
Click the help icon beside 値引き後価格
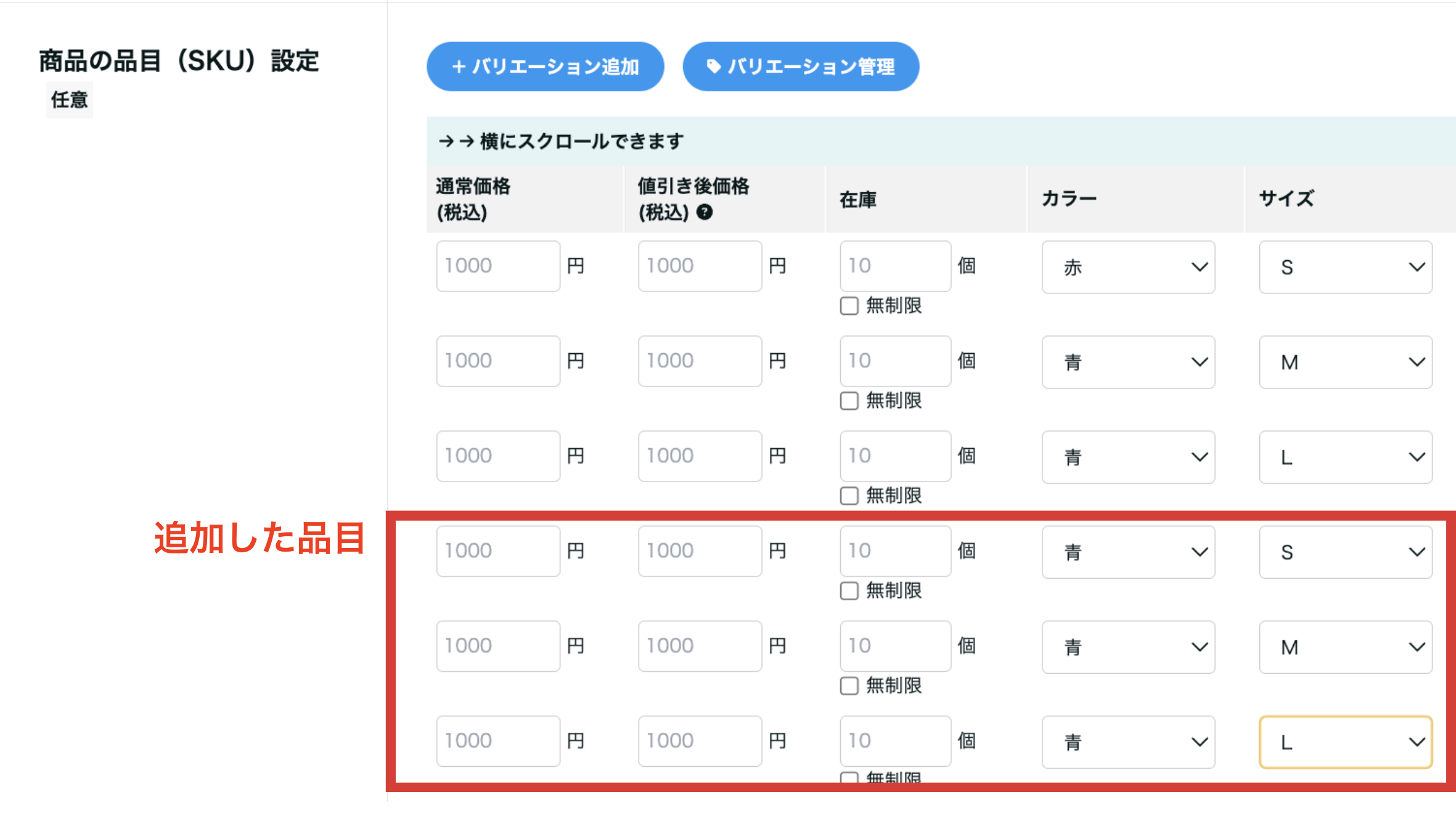click(704, 212)
